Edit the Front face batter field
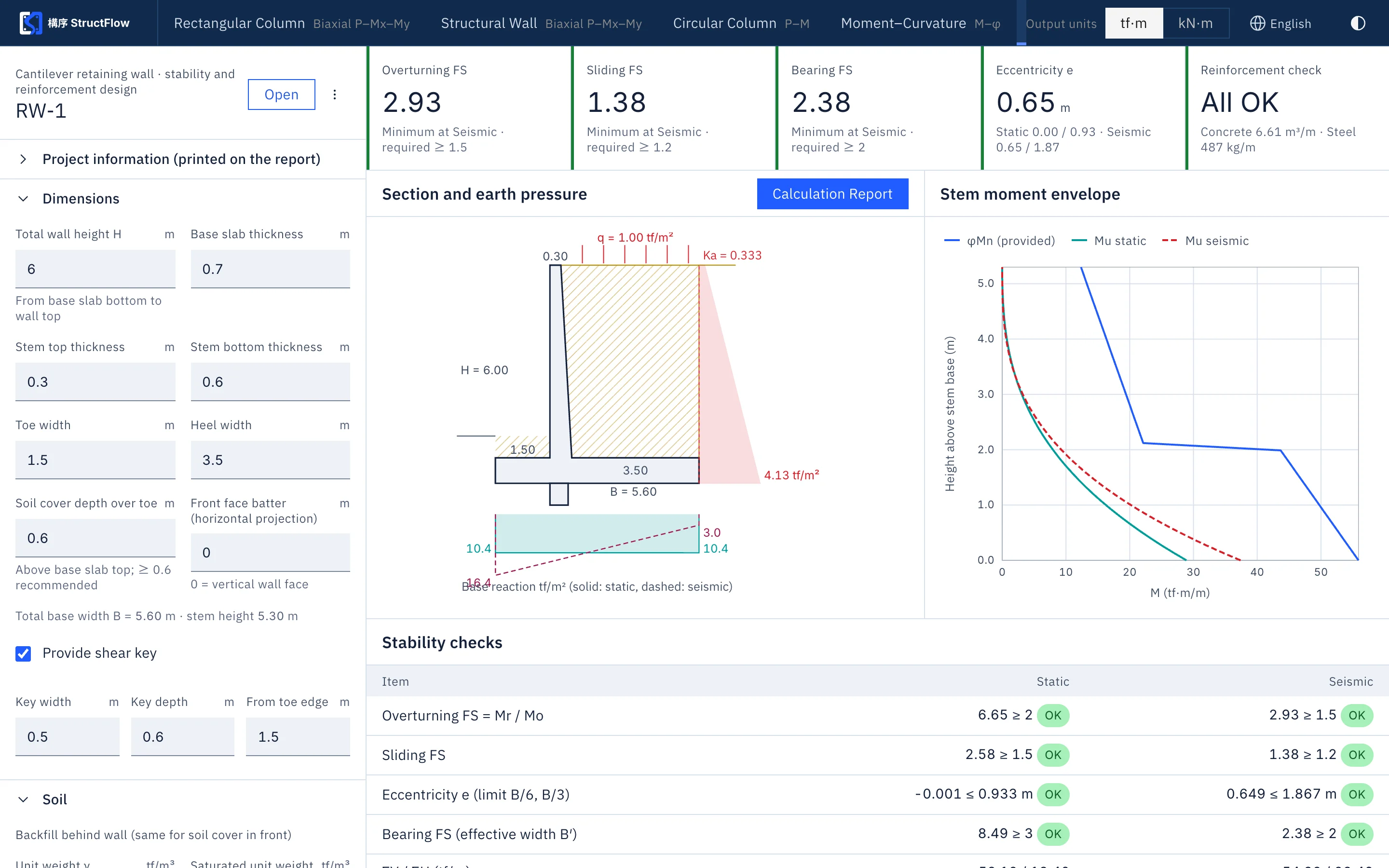This screenshot has height=868, width=1389. click(x=271, y=552)
